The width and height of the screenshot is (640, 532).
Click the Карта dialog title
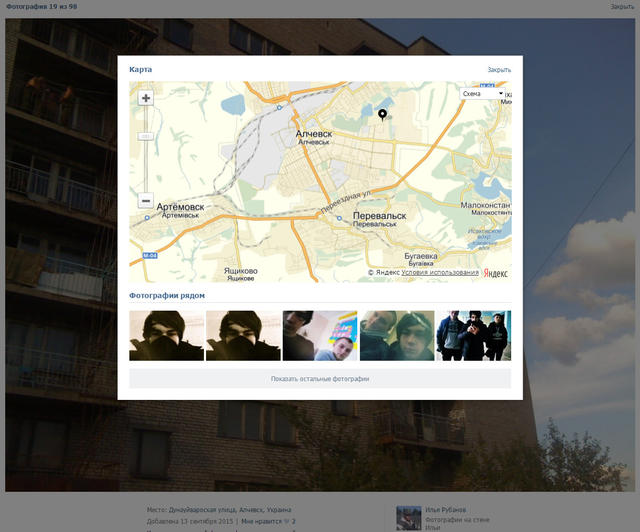[140, 69]
